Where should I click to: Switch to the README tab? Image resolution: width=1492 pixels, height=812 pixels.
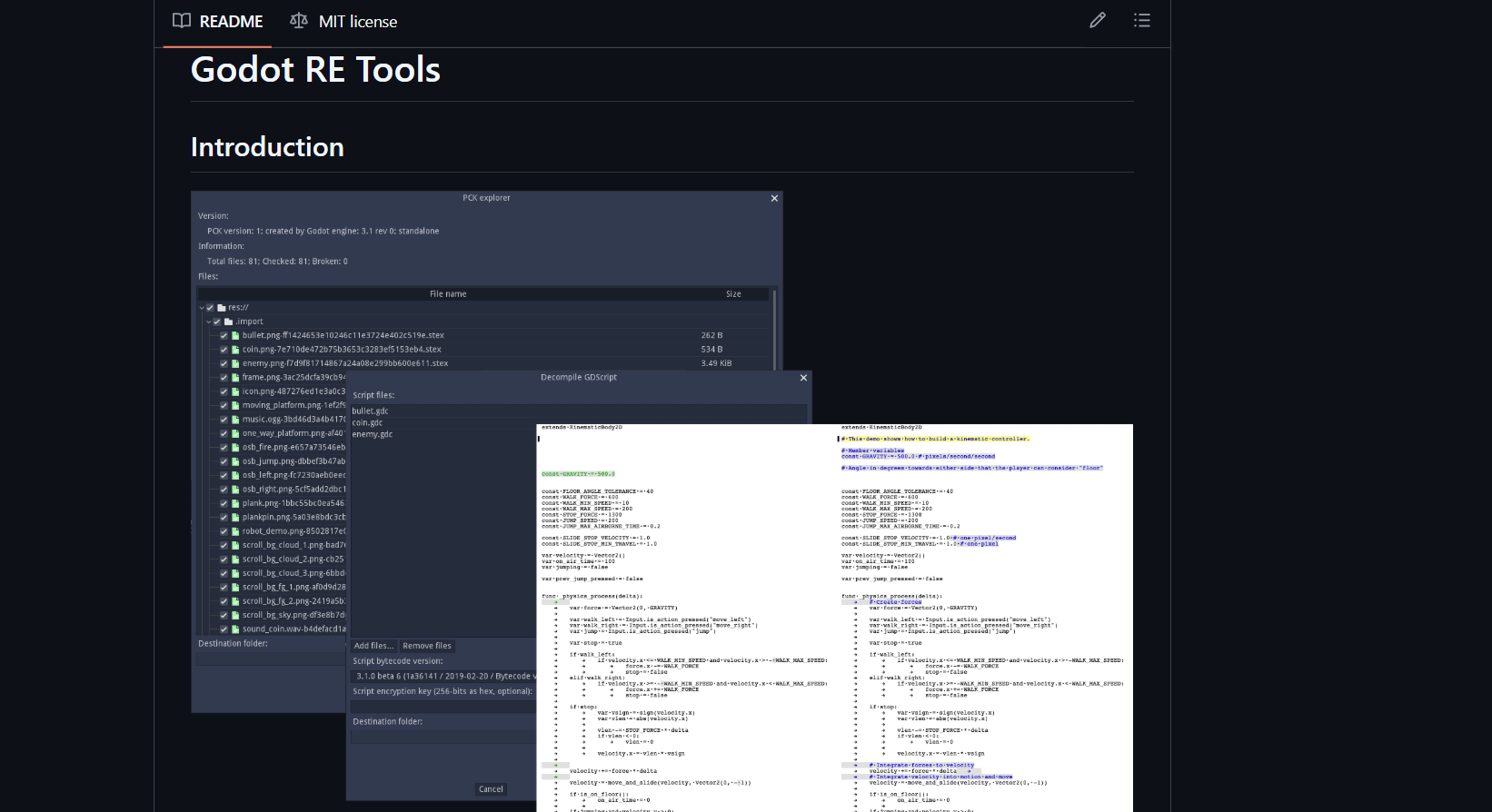point(218,22)
